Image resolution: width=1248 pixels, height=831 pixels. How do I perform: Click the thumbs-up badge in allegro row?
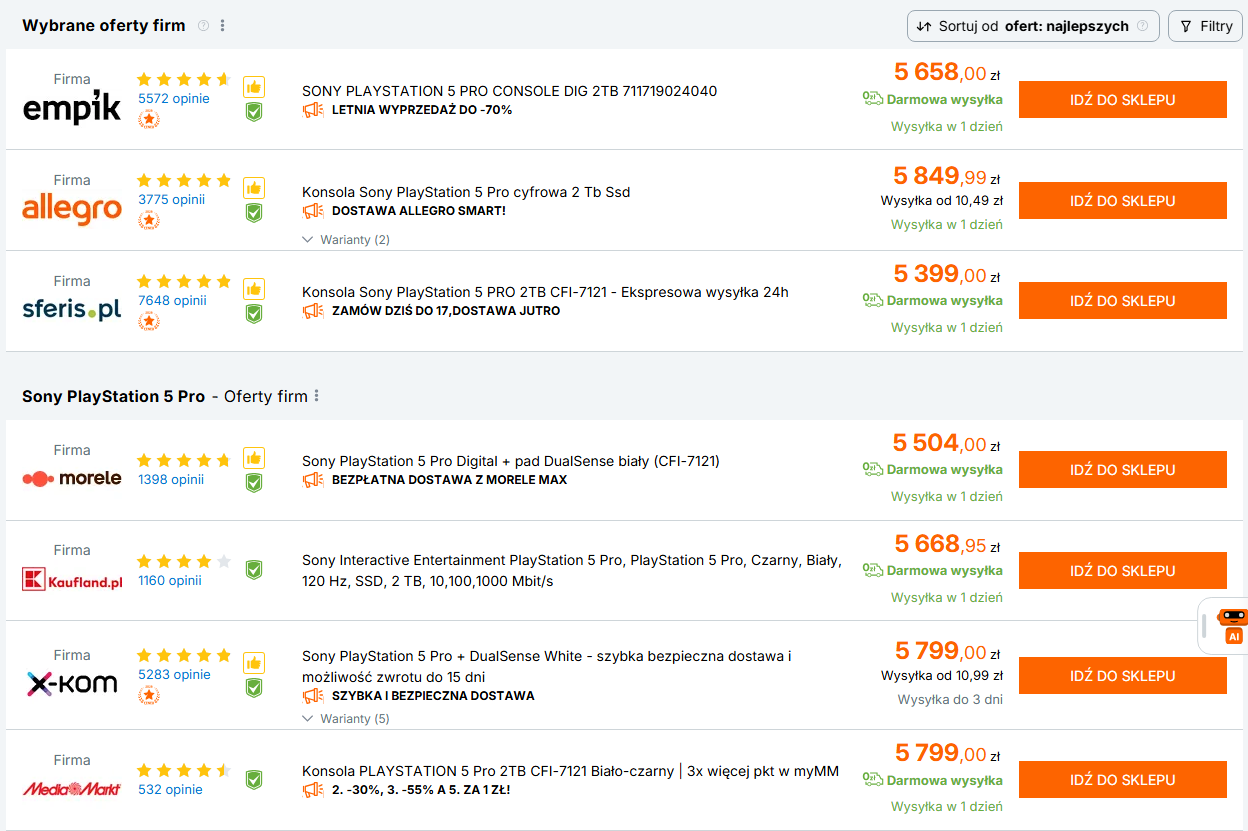254,188
